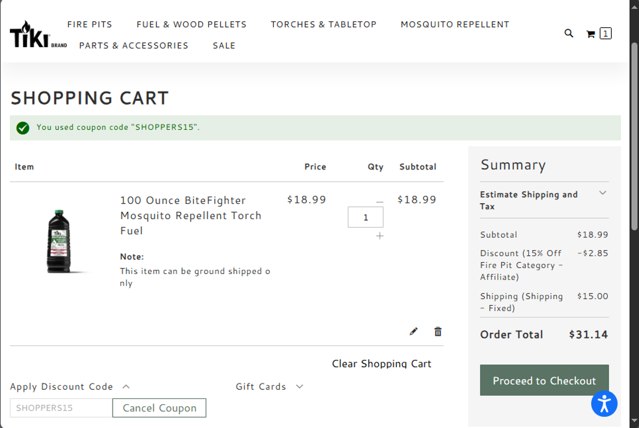639x428 pixels.
Task: Click Discount 15% Off Fire Pit label
Action: (521, 265)
